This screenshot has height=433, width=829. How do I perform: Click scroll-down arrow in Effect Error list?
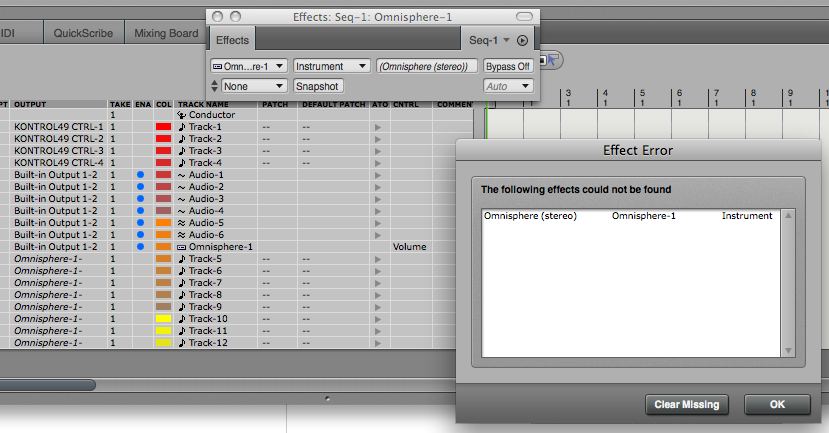click(788, 351)
